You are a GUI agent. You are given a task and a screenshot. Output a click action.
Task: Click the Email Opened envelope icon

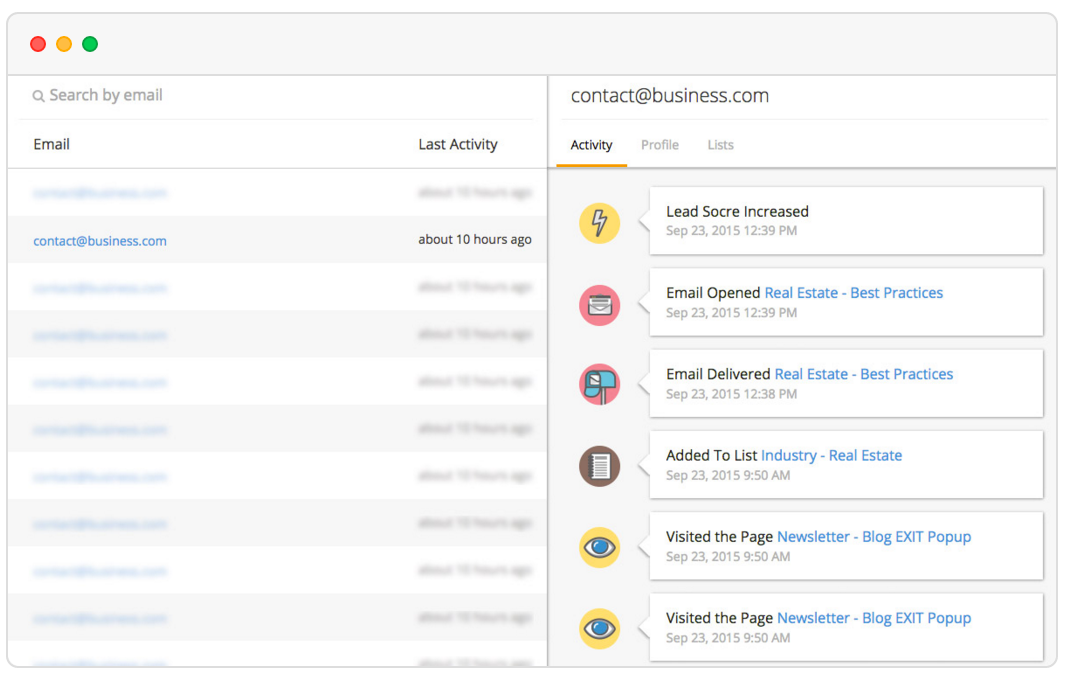[600, 304]
